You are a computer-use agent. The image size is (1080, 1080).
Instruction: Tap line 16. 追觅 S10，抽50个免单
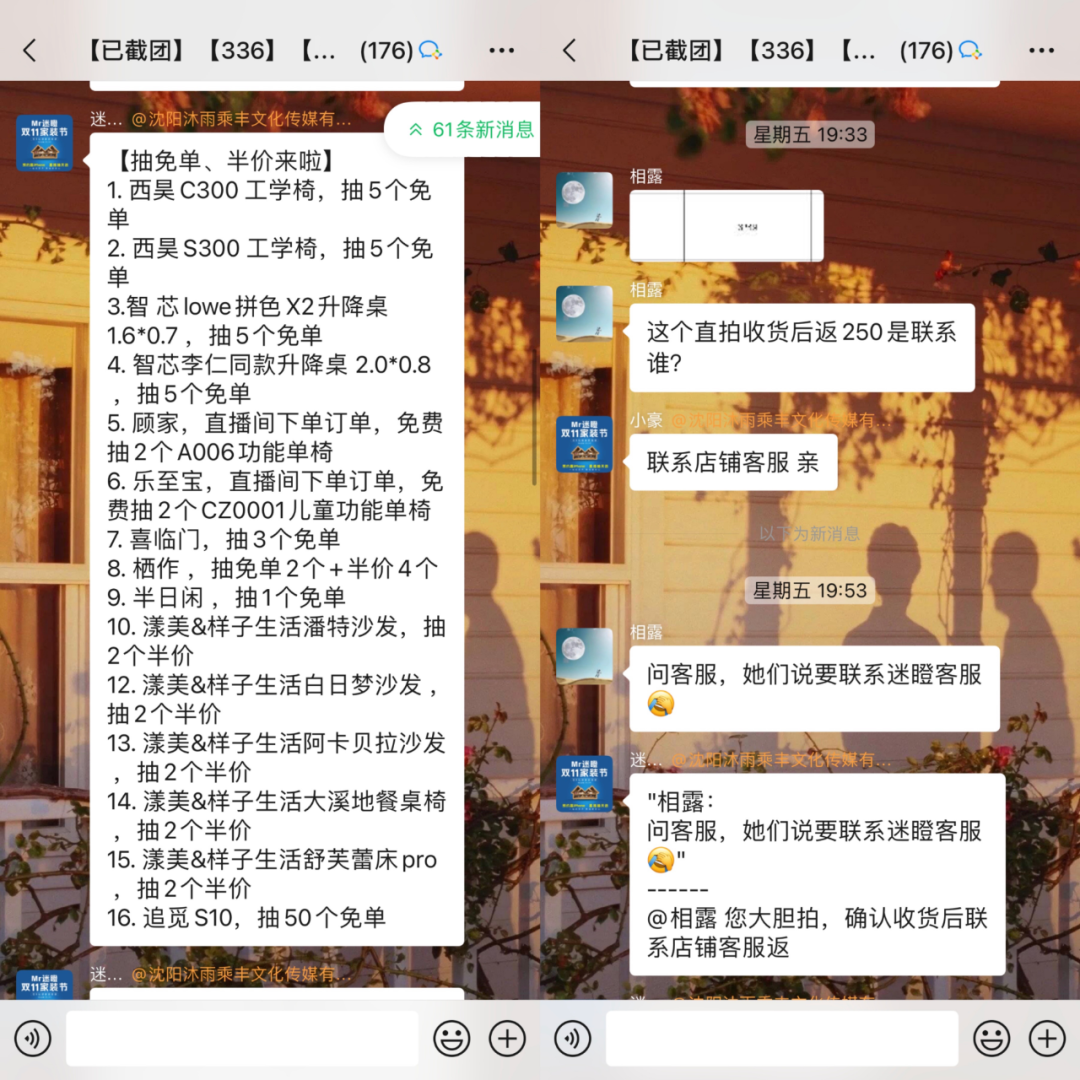[x=247, y=917]
